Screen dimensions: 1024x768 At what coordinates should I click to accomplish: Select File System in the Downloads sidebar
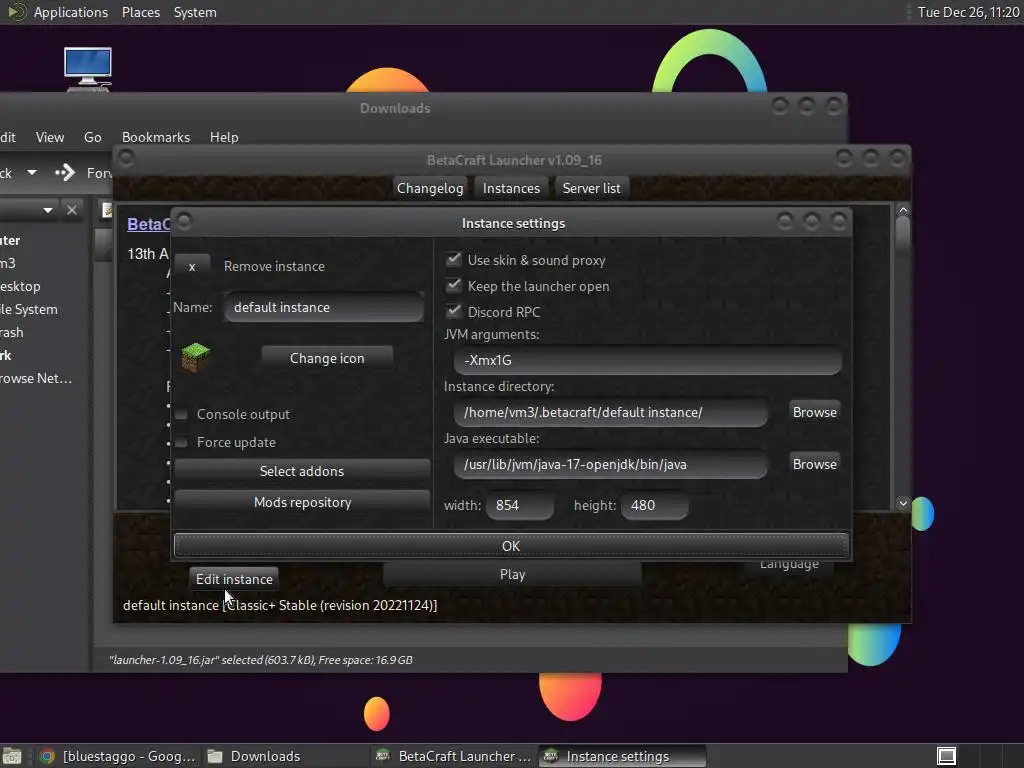coord(29,310)
